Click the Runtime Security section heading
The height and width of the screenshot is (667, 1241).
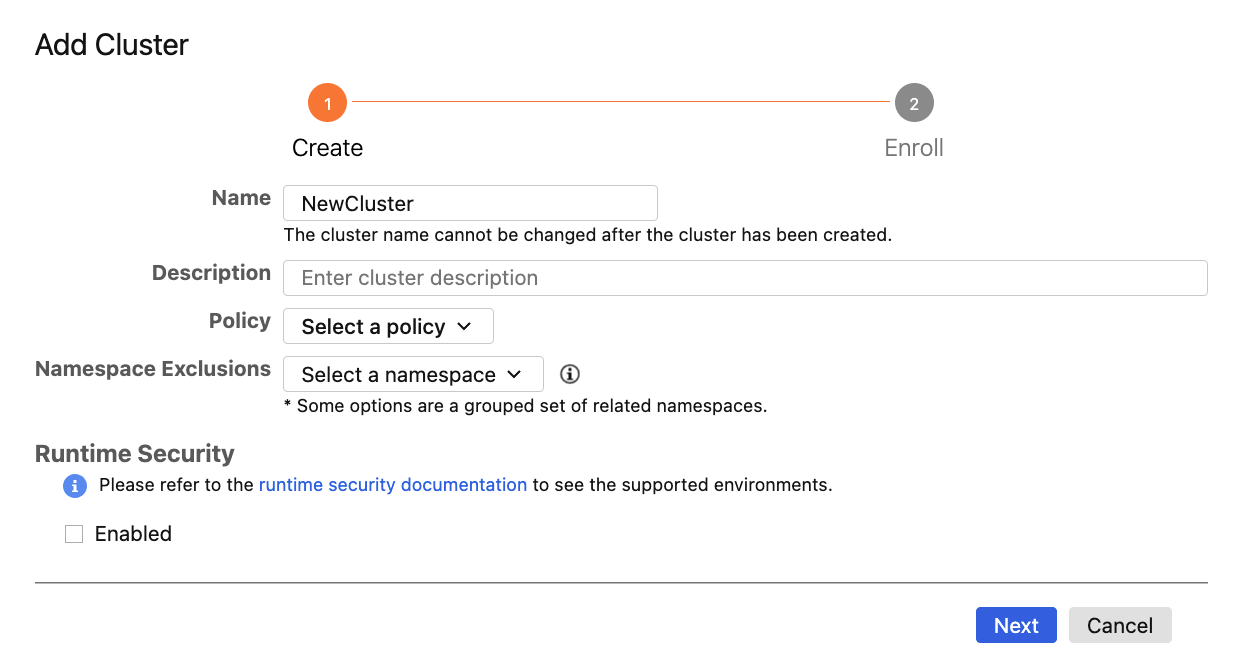tap(135, 454)
